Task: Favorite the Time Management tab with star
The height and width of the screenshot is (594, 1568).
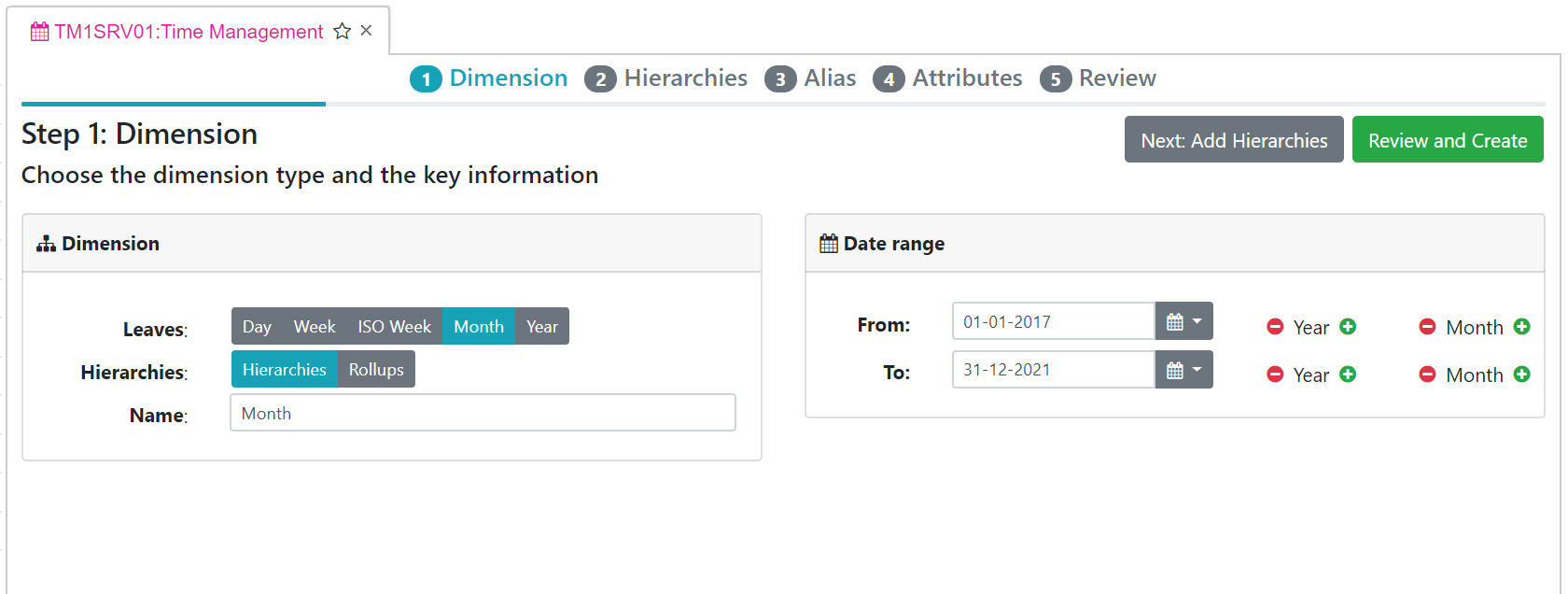Action: tap(343, 32)
